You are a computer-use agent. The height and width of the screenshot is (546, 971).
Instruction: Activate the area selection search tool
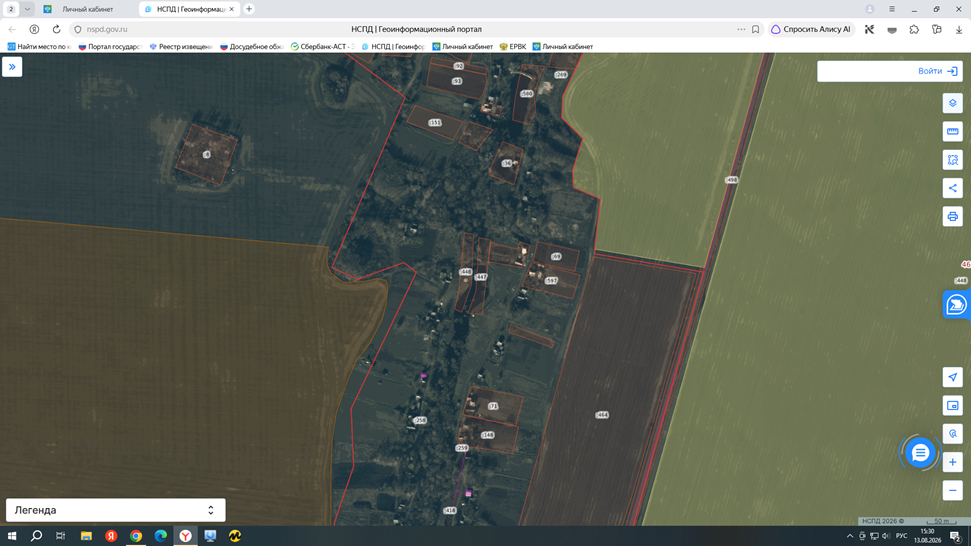[952, 160]
